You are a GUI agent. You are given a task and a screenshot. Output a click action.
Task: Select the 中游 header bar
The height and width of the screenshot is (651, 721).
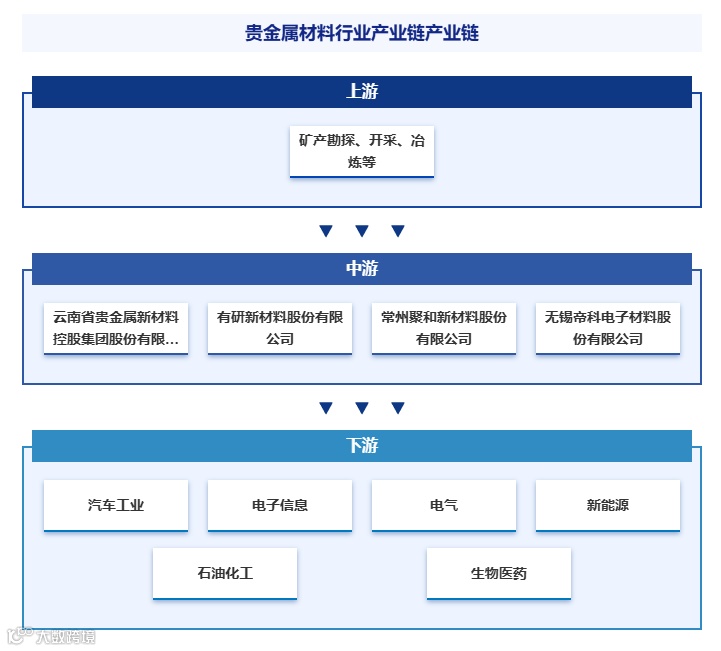coord(361,268)
